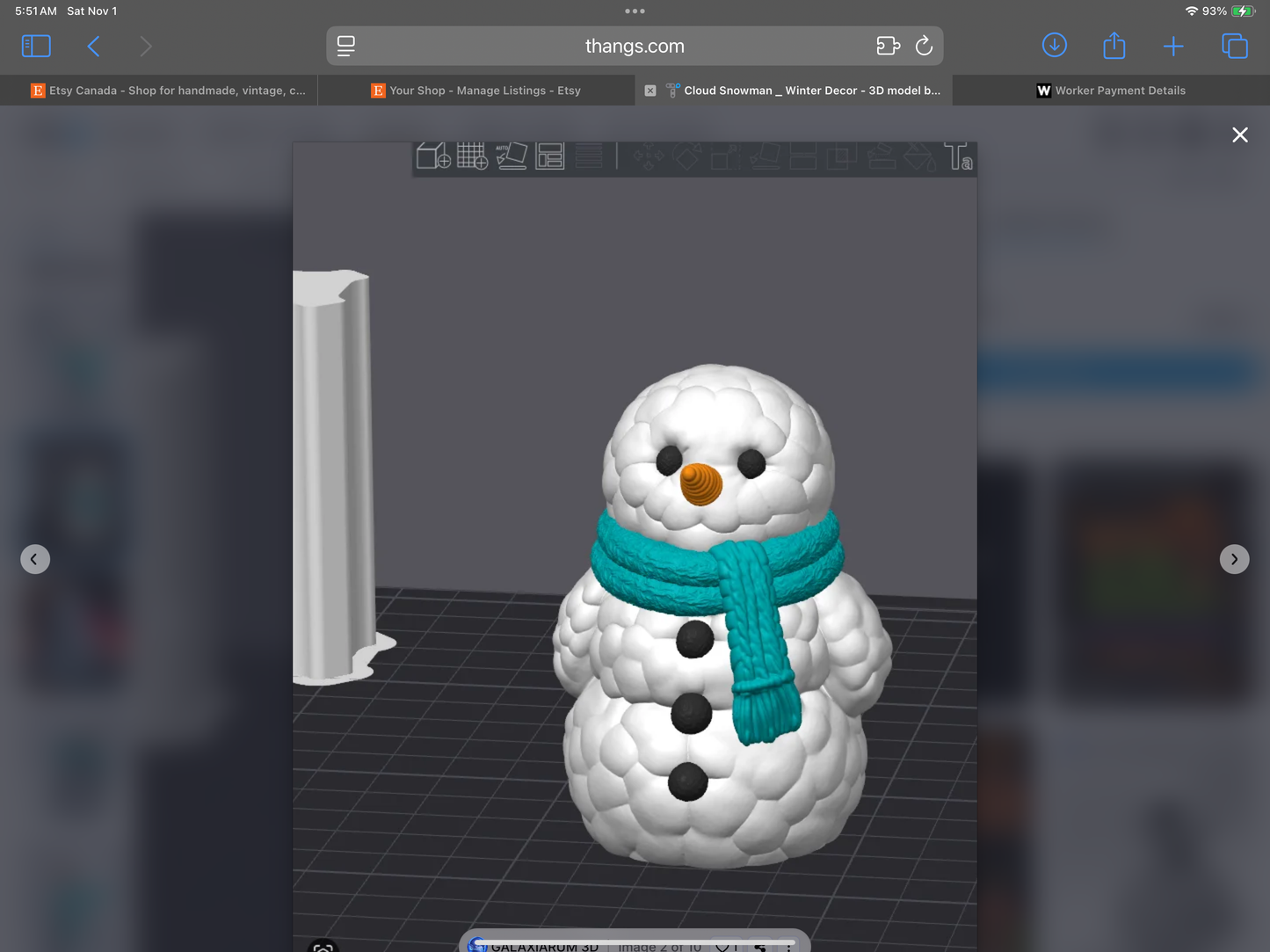Open Safari's downloads icon
Image resolution: width=1270 pixels, height=952 pixels.
tap(1054, 45)
